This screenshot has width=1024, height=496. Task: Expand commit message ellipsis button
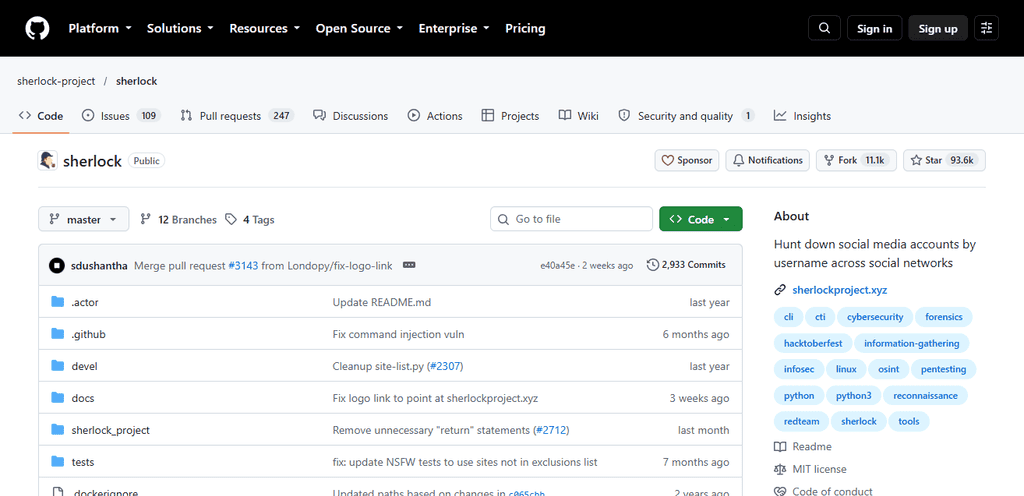point(409,265)
